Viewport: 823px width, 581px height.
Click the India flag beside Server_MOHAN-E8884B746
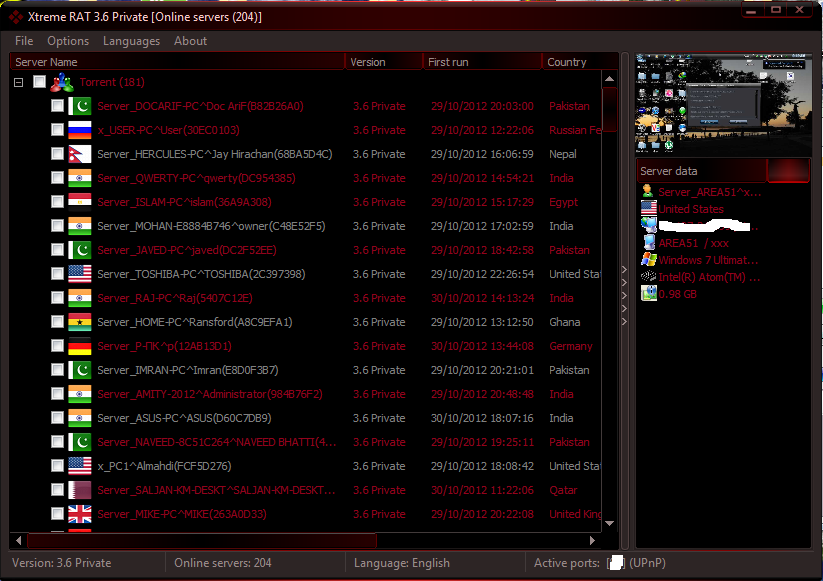click(x=80, y=226)
